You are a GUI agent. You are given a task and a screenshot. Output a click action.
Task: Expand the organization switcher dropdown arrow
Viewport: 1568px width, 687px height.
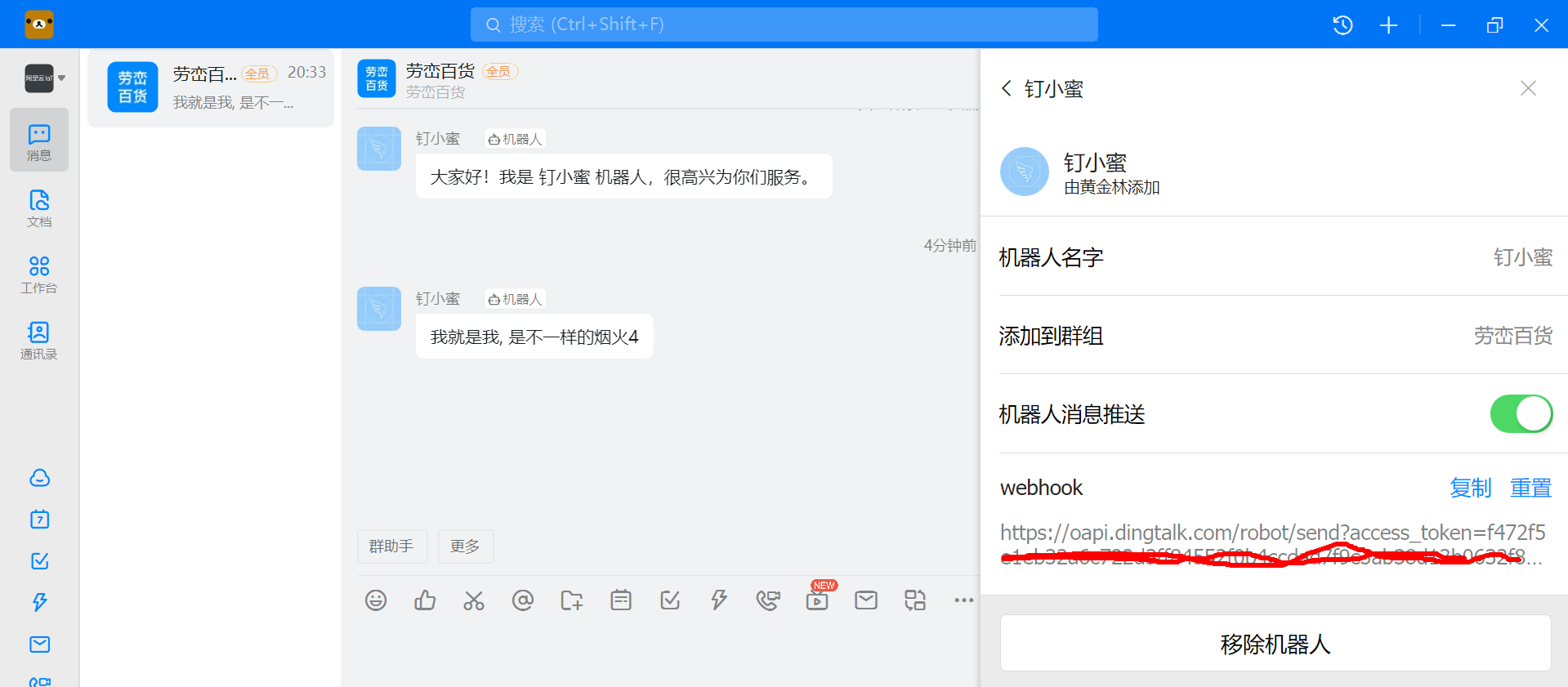(62, 78)
